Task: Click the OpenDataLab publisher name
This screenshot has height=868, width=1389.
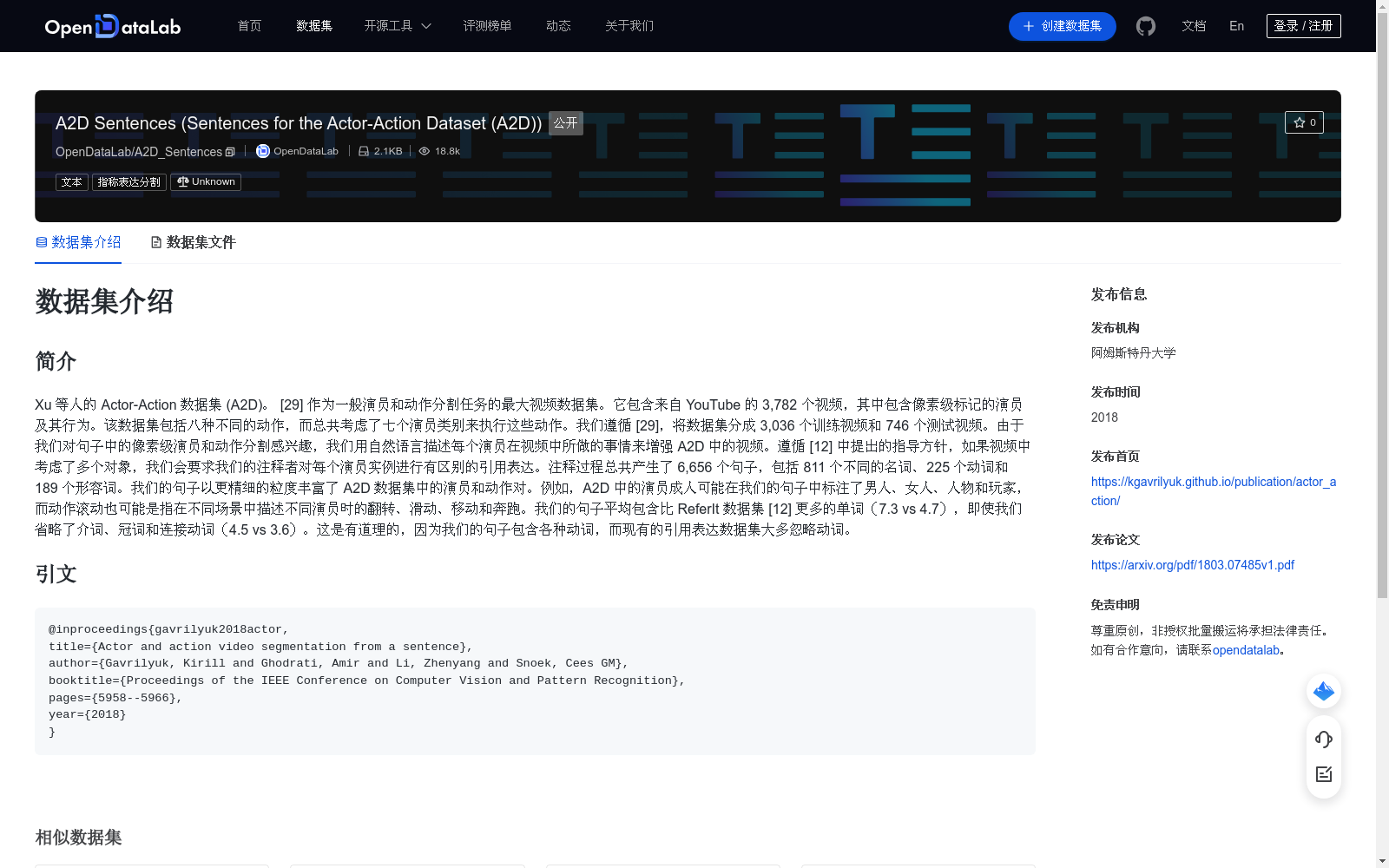Action: point(306,151)
